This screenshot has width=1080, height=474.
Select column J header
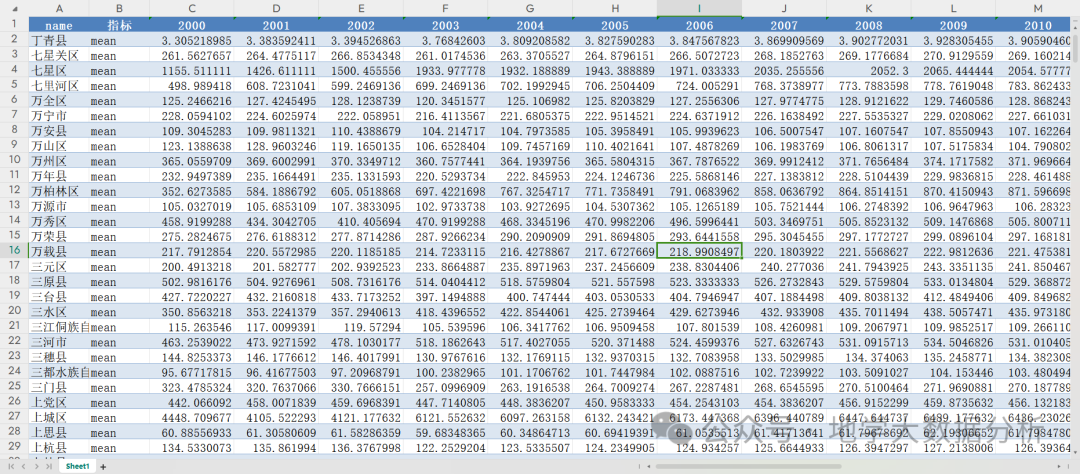pyautogui.click(x=784, y=8)
